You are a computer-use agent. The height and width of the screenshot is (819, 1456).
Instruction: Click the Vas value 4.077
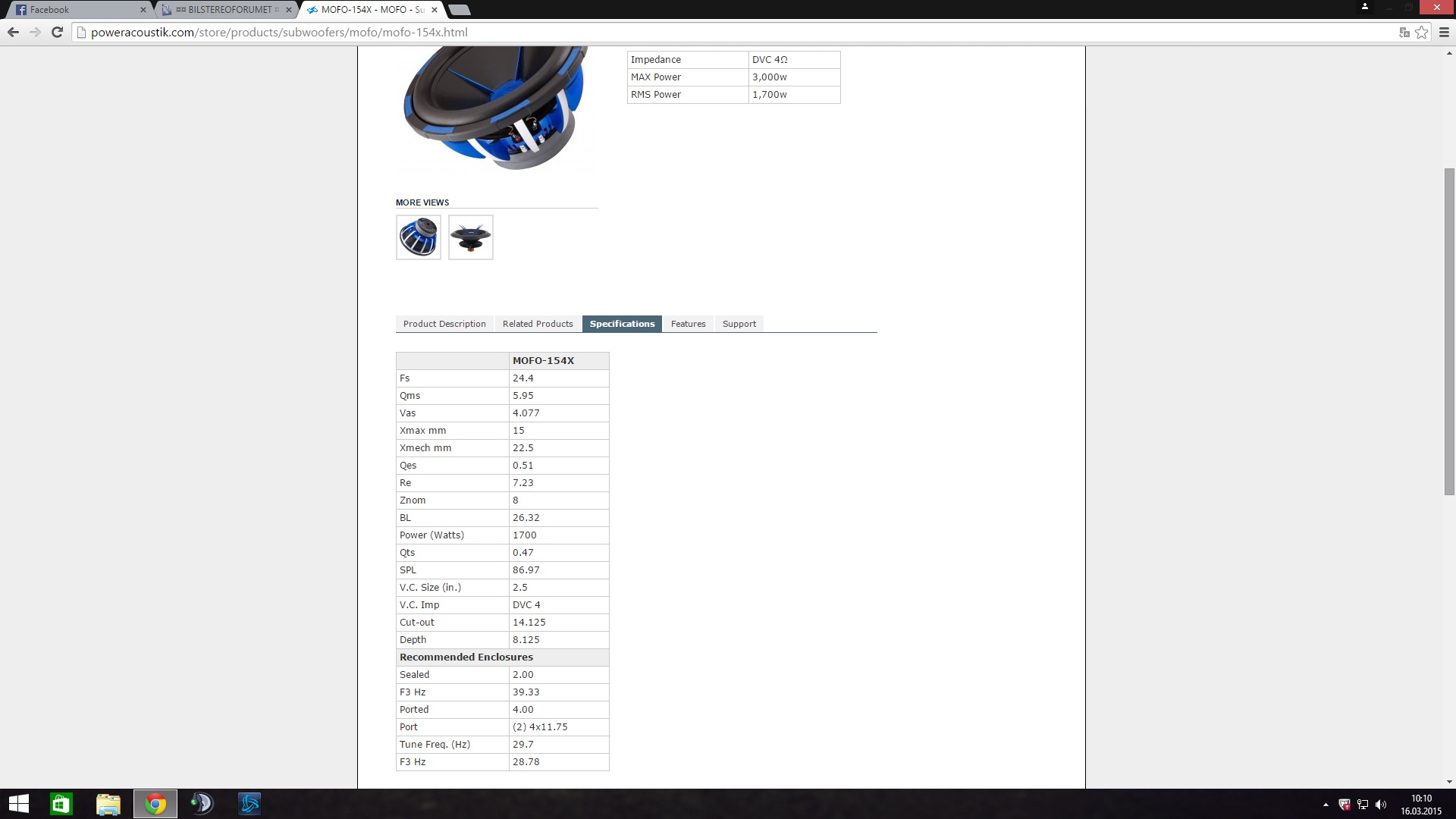coord(526,413)
